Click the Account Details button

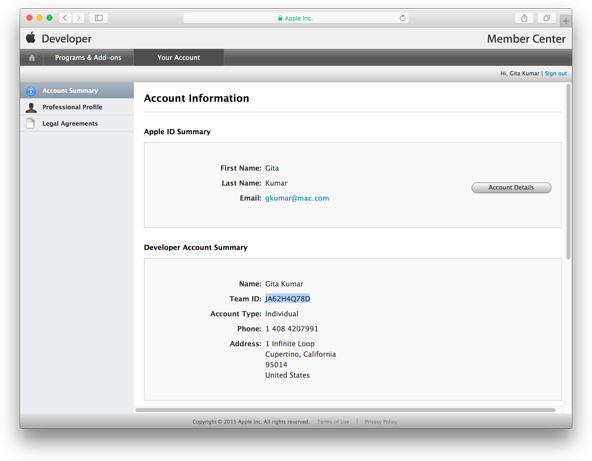(511, 188)
